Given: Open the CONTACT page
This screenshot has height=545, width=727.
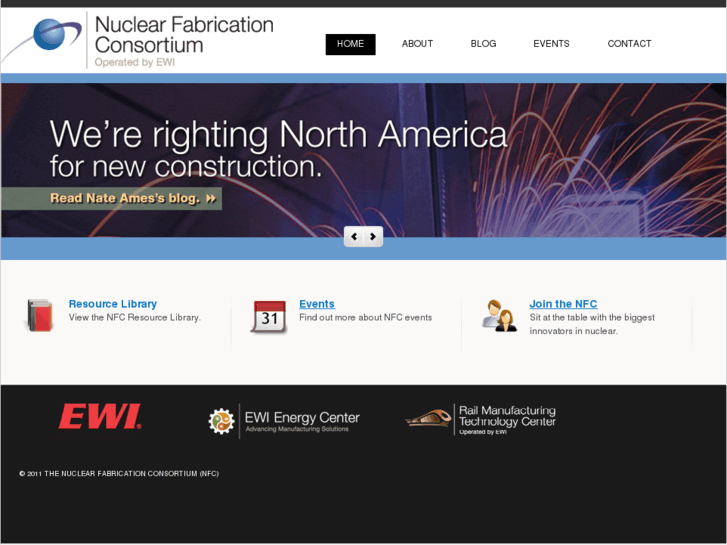Looking at the screenshot, I should click(x=629, y=44).
